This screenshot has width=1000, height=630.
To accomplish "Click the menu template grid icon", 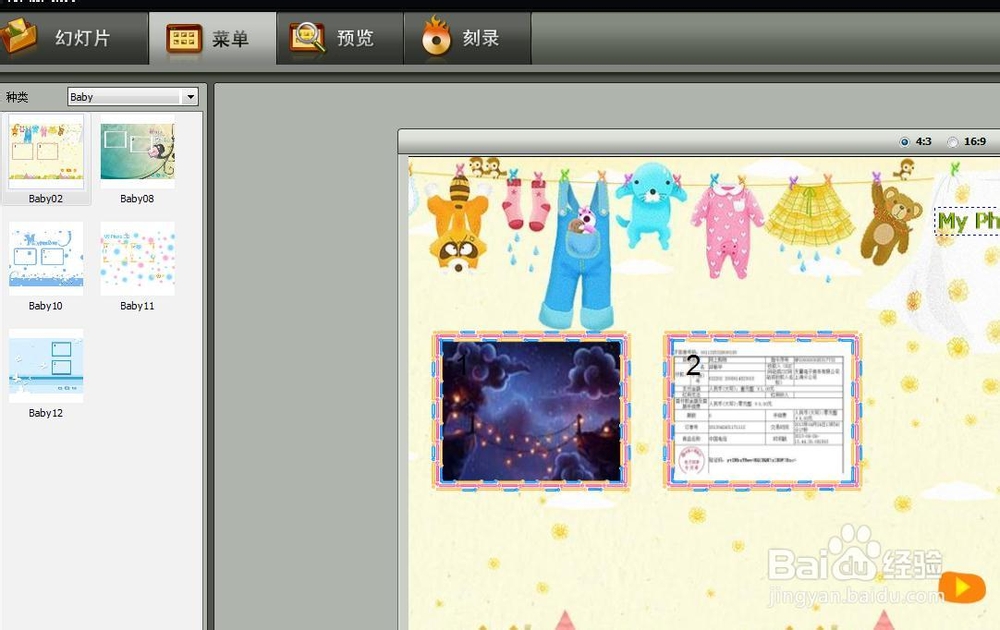I will coord(184,38).
